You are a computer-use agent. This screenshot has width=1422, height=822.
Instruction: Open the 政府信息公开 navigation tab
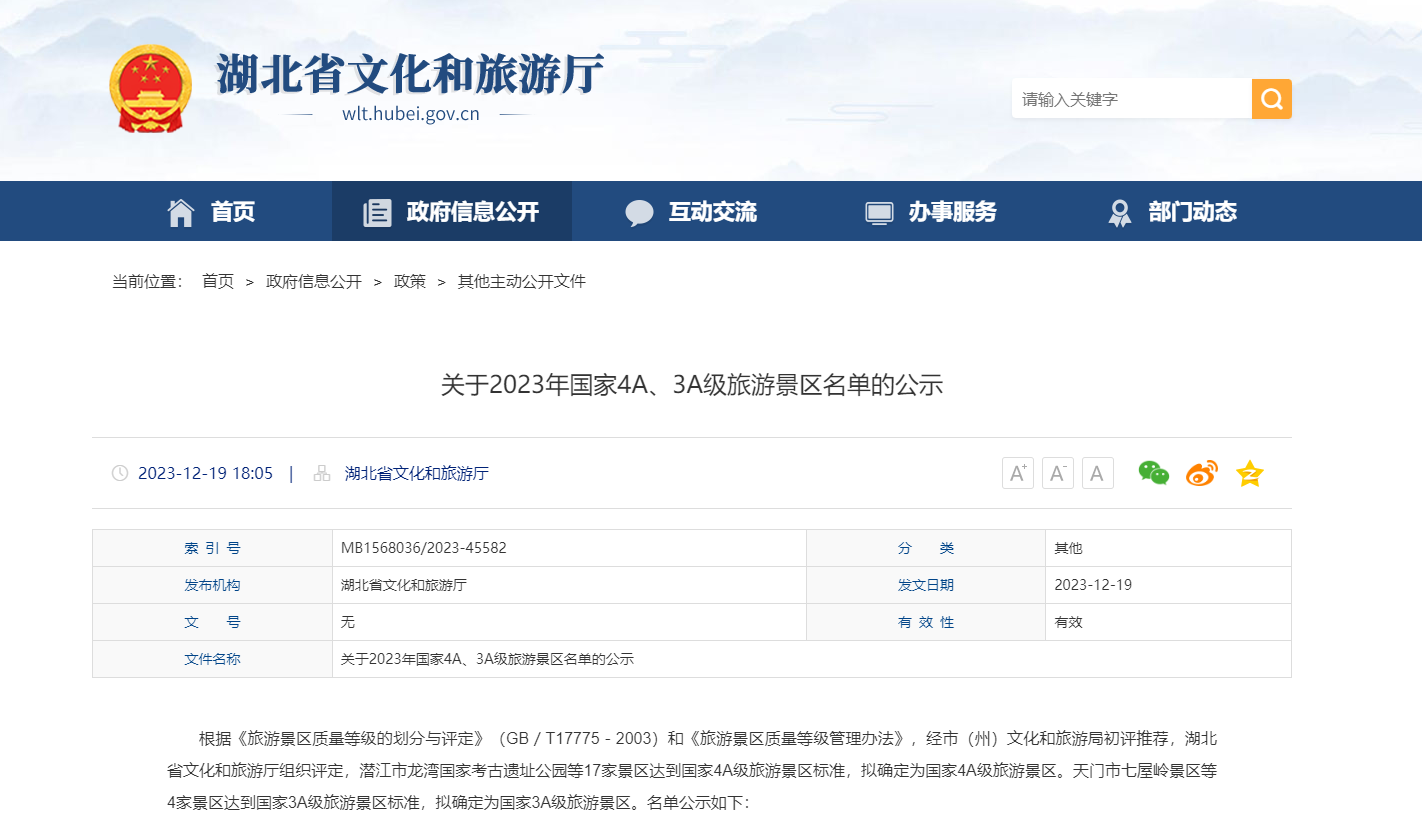point(451,211)
